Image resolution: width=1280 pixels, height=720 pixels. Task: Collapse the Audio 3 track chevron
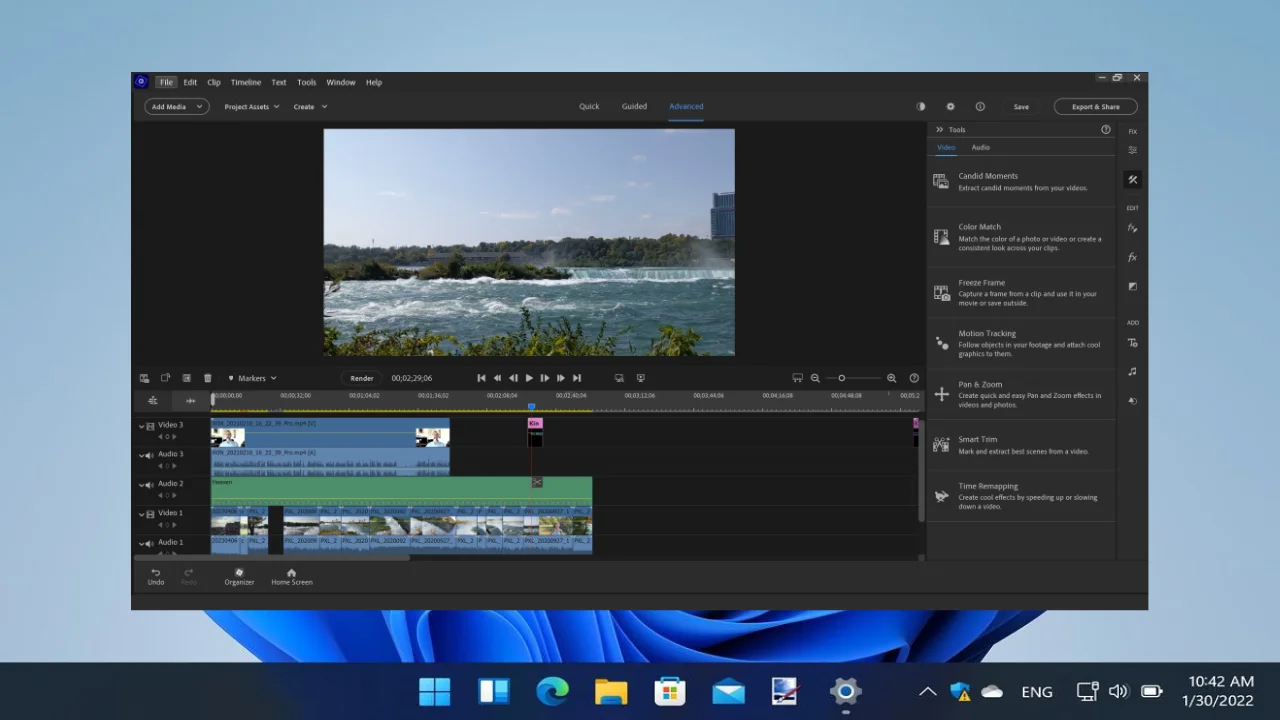(142, 454)
